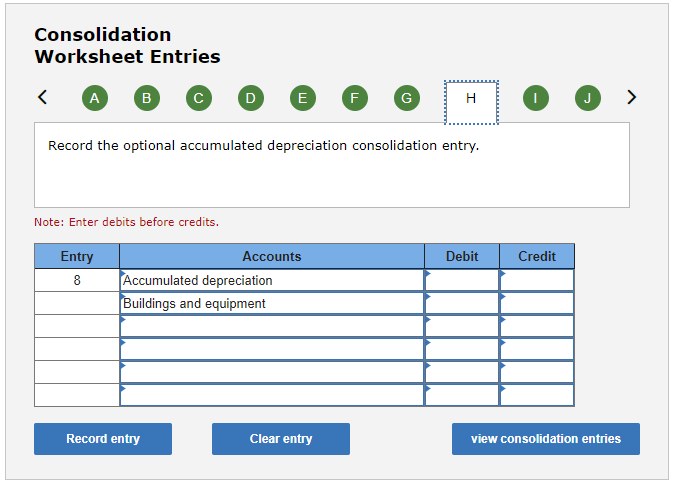Go to entry J circle

click(588, 98)
